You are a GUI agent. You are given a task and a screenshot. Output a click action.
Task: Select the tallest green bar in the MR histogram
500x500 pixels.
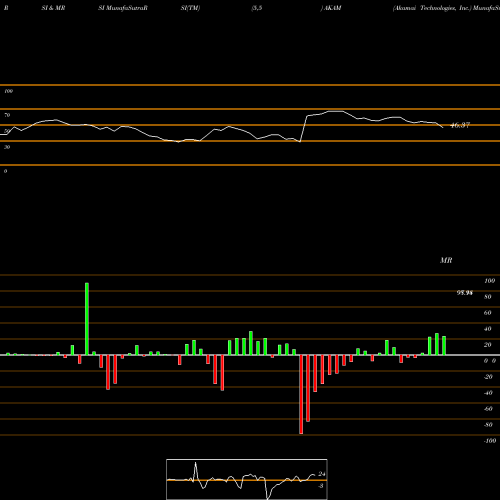(87, 319)
